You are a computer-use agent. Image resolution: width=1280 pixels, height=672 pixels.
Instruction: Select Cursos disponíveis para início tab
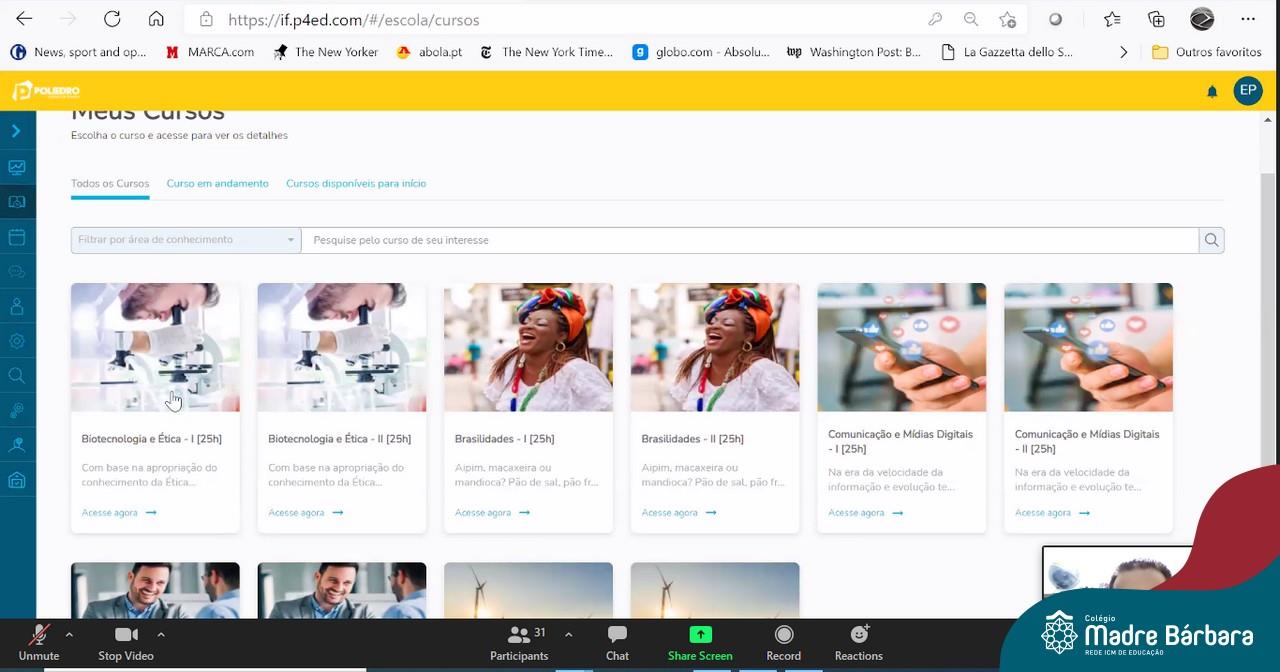click(x=356, y=184)
